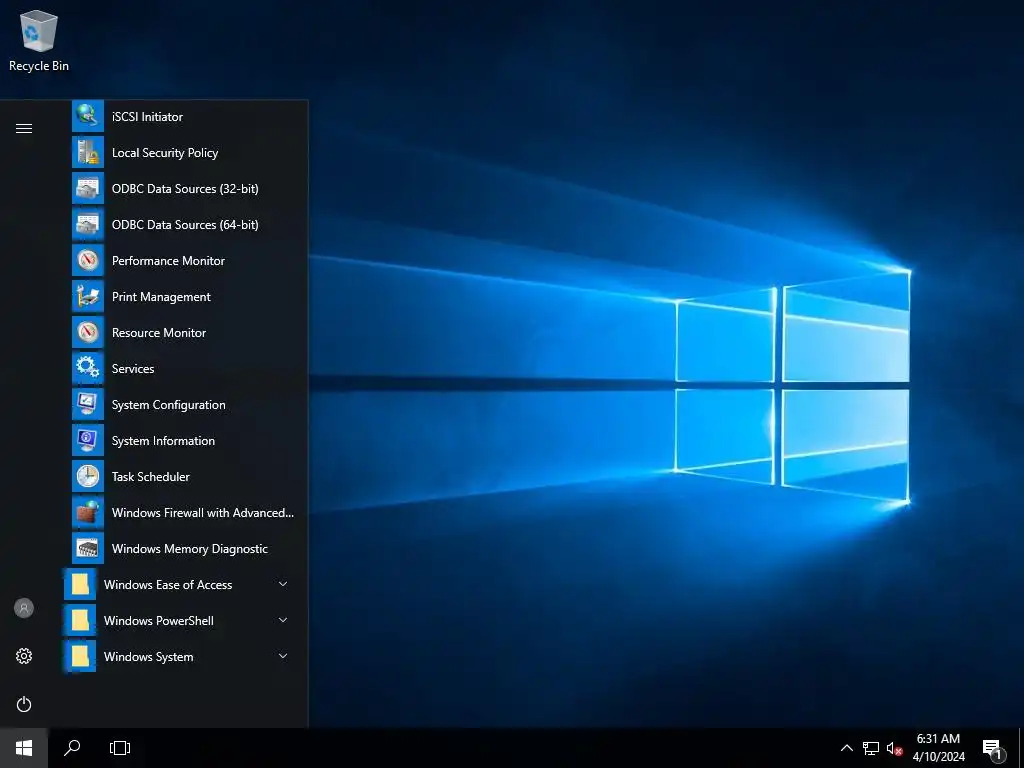
Task: Launch Performance Monitor icon
Action: (88, 260)
